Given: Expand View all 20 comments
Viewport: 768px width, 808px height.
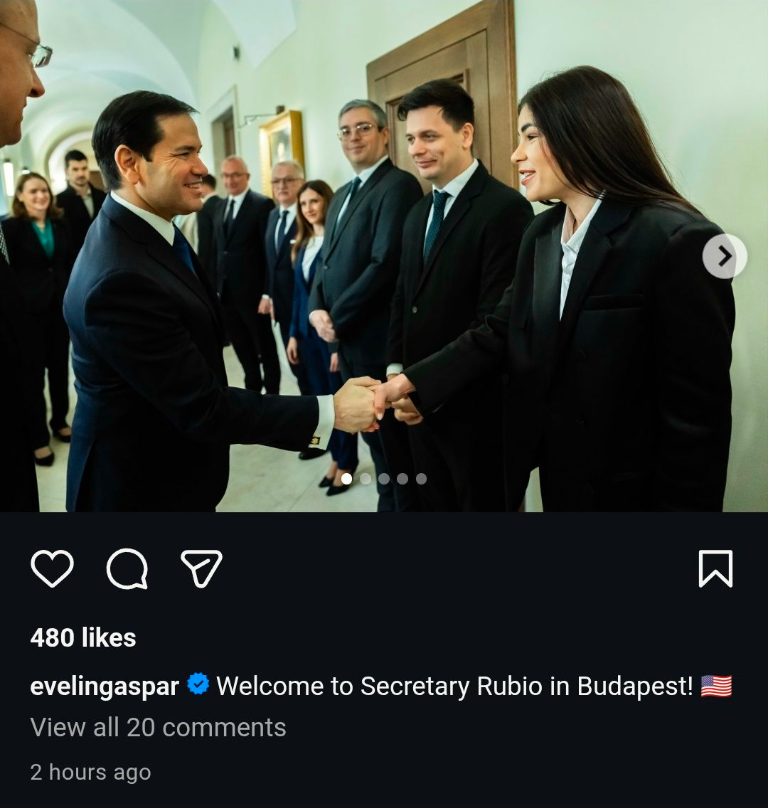Looking at the screenshot, I should pyautogui.click(x=158, y=728).
